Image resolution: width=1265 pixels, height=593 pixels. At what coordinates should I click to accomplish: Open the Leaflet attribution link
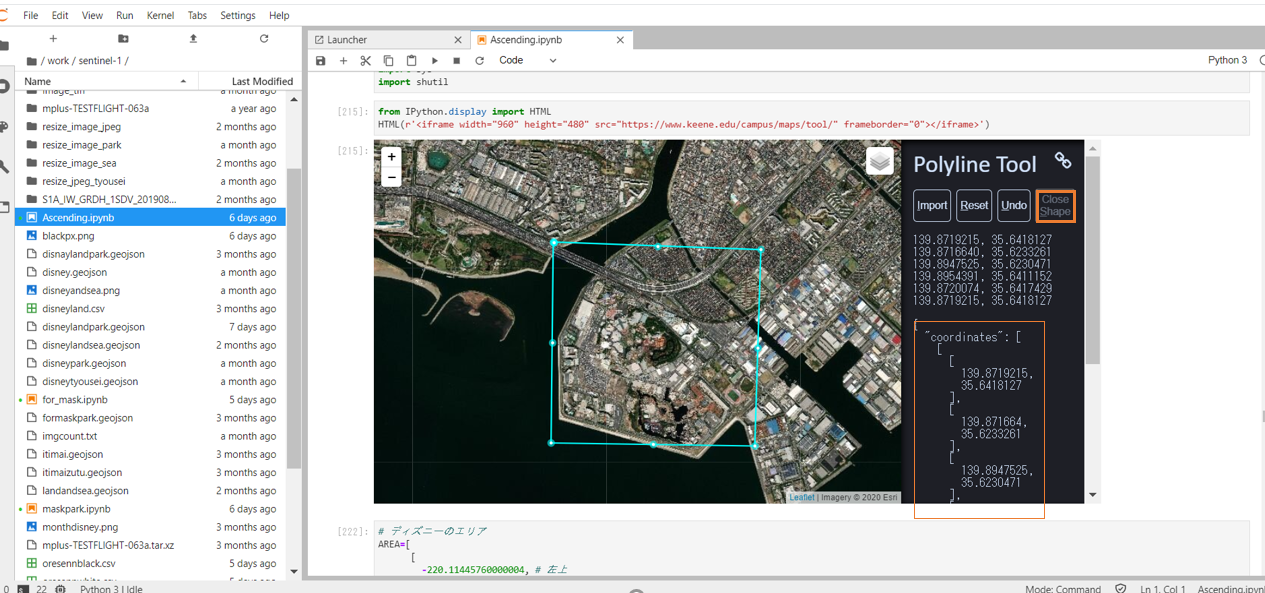[802, 497]
